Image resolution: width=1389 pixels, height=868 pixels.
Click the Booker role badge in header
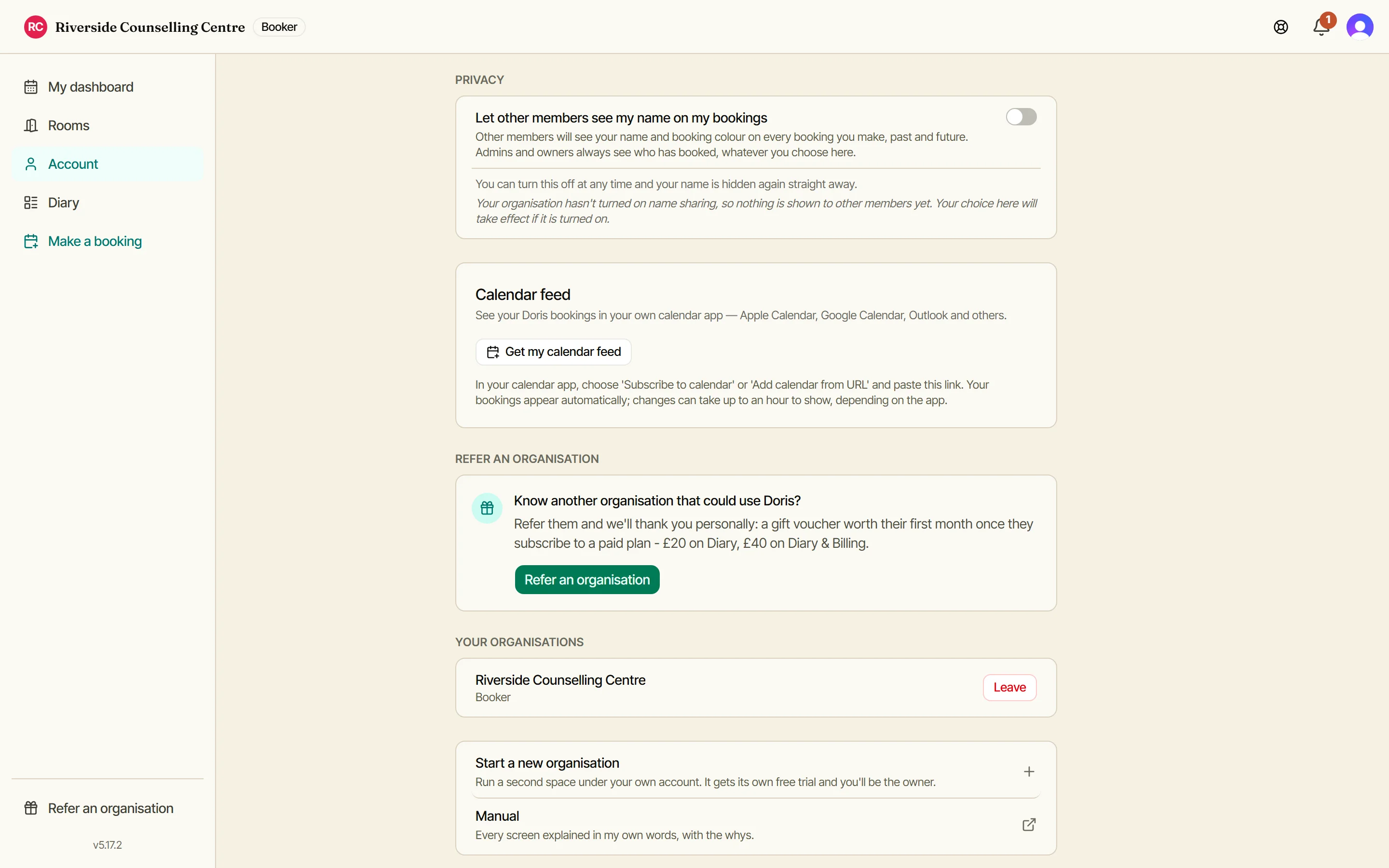pos(279,27)
